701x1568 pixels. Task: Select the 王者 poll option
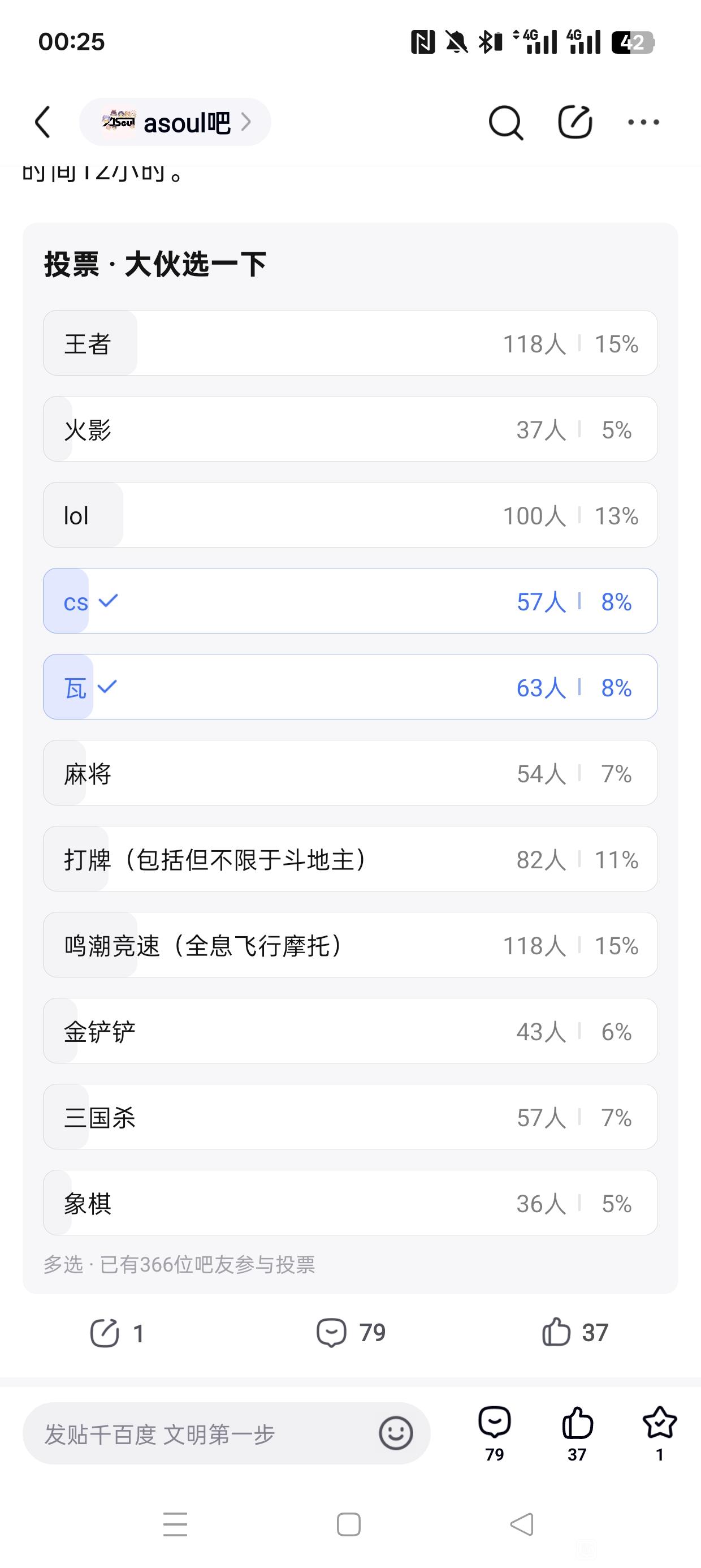(350, 343)
